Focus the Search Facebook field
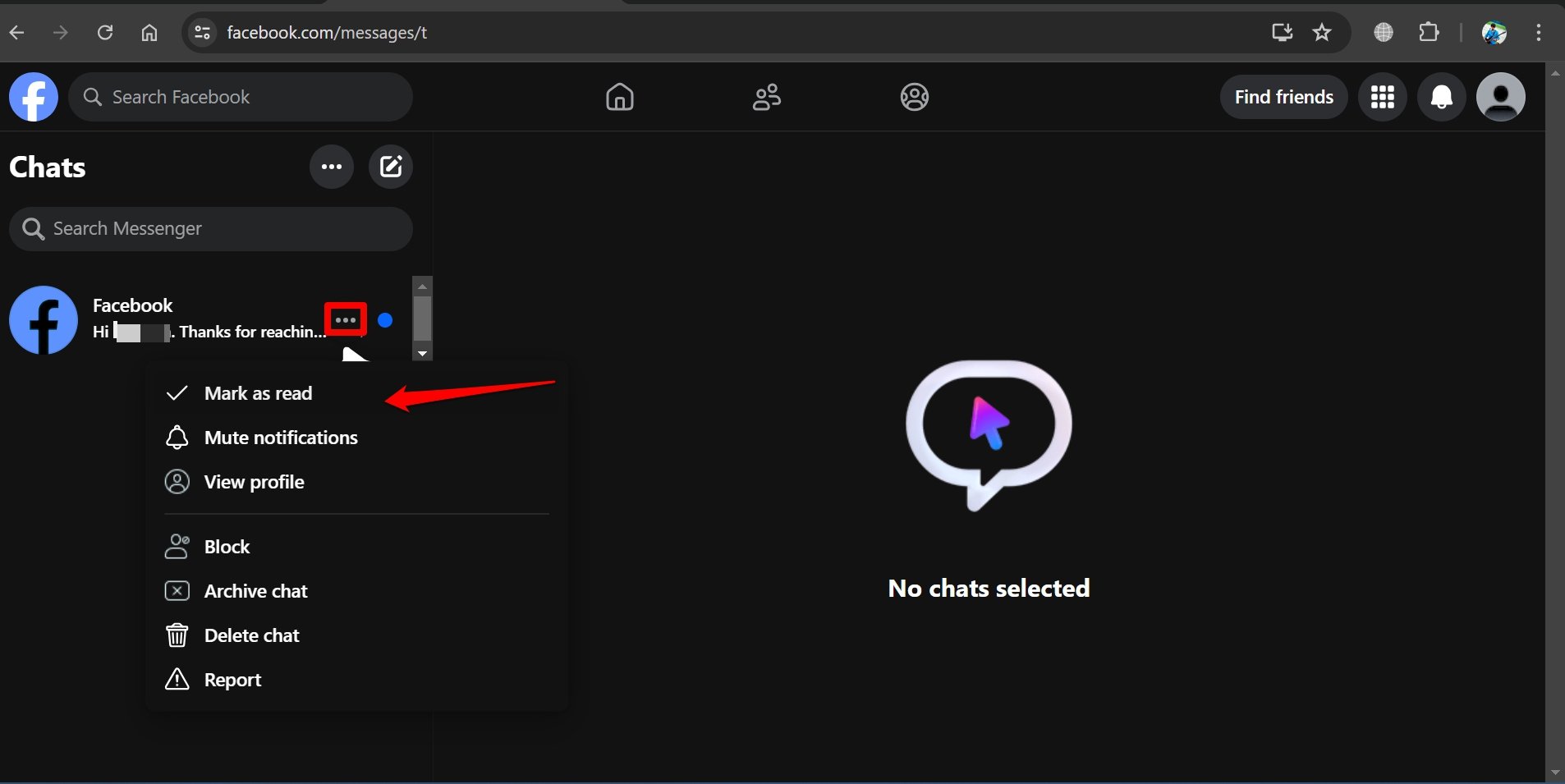The image size is (1565, 784). 241,97
